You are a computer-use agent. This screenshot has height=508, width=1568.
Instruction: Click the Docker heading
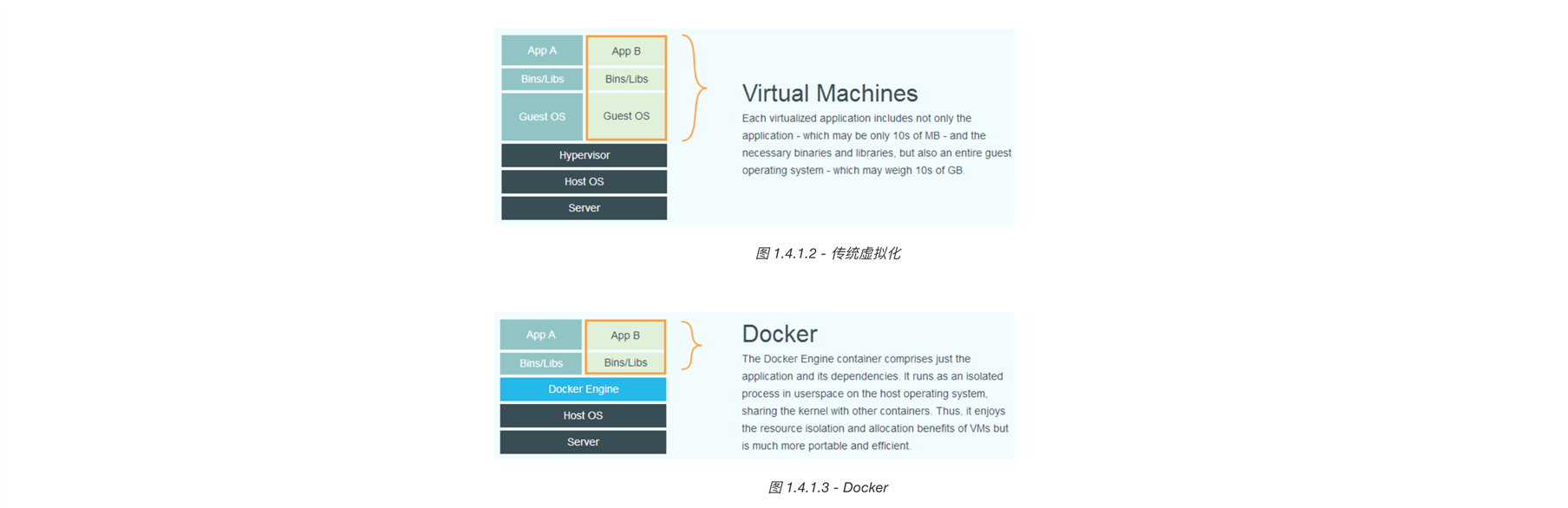(779, 334)
